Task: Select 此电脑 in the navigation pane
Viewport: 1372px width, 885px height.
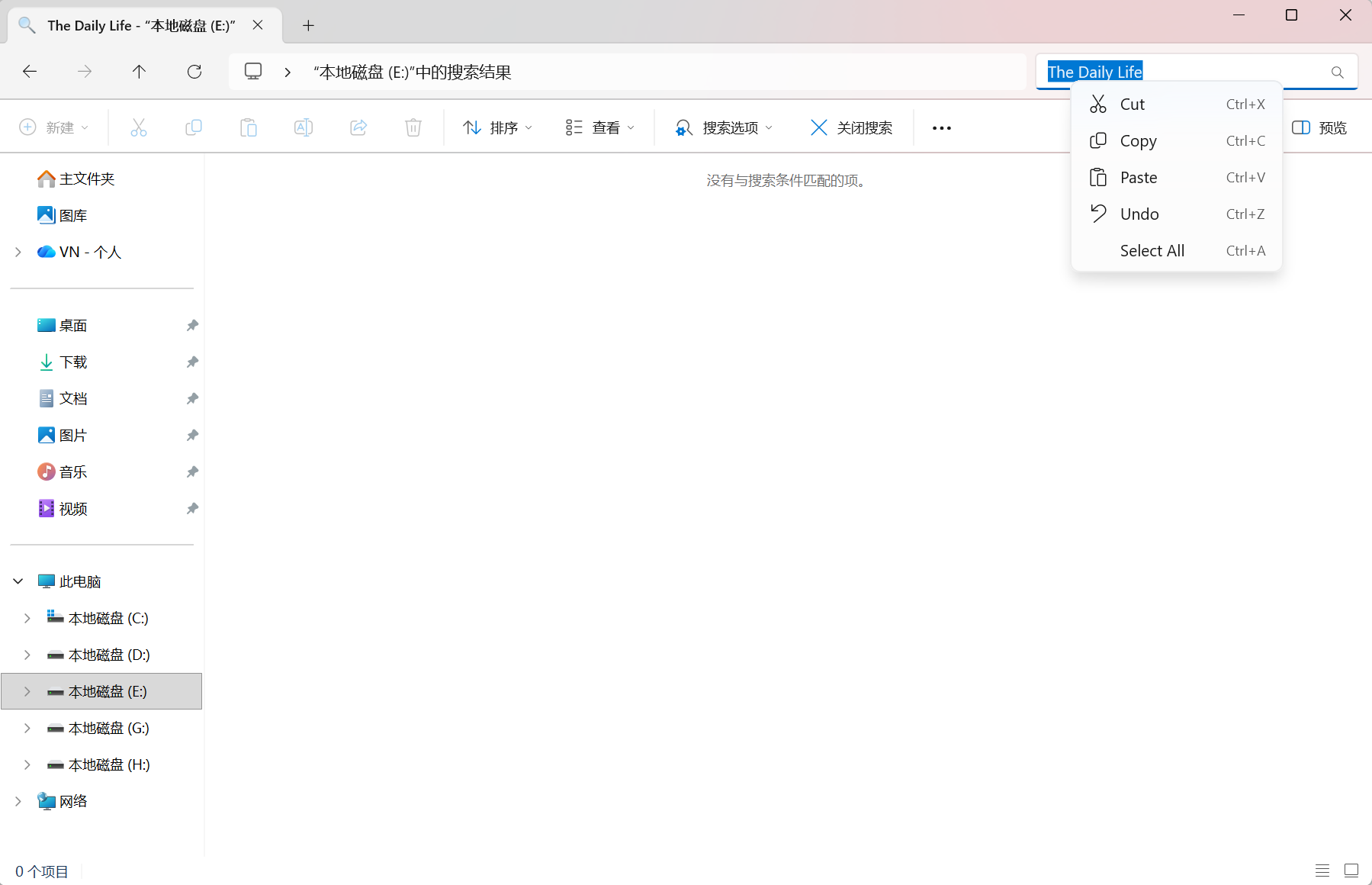Action: tap(69, 581)
